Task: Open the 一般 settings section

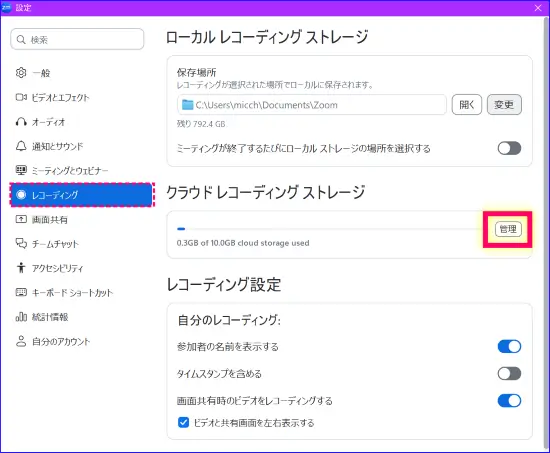Action: click(x=81, y=73)
